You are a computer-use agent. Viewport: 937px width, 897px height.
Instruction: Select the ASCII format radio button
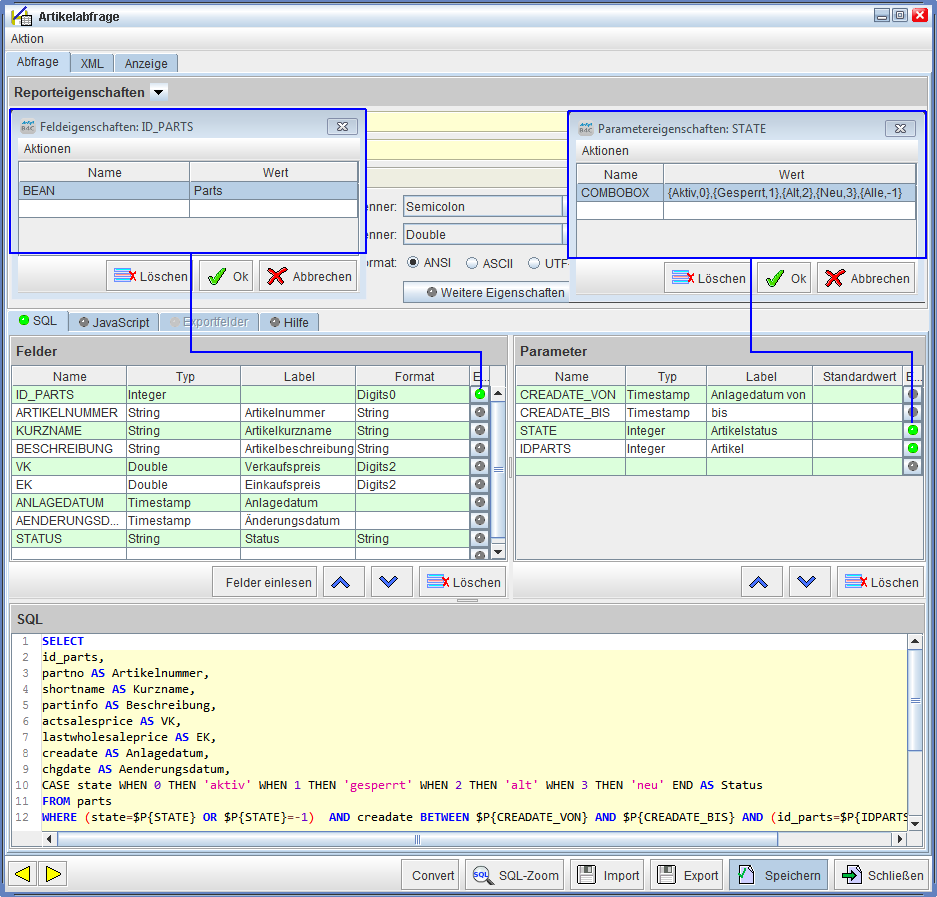[472, 264]
